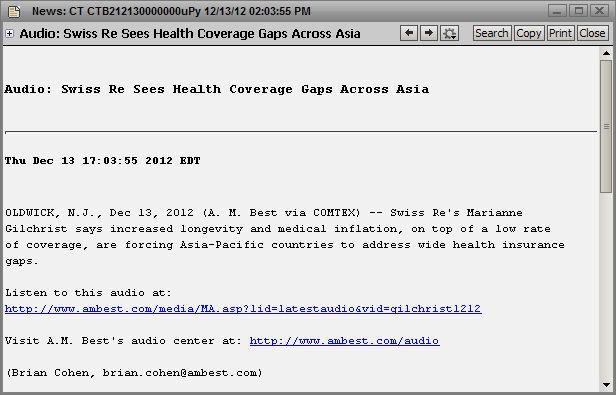Click the 'Listen to this audio at:' line
This screenshot has height=395, width=616.
click(x=88, y=293)
